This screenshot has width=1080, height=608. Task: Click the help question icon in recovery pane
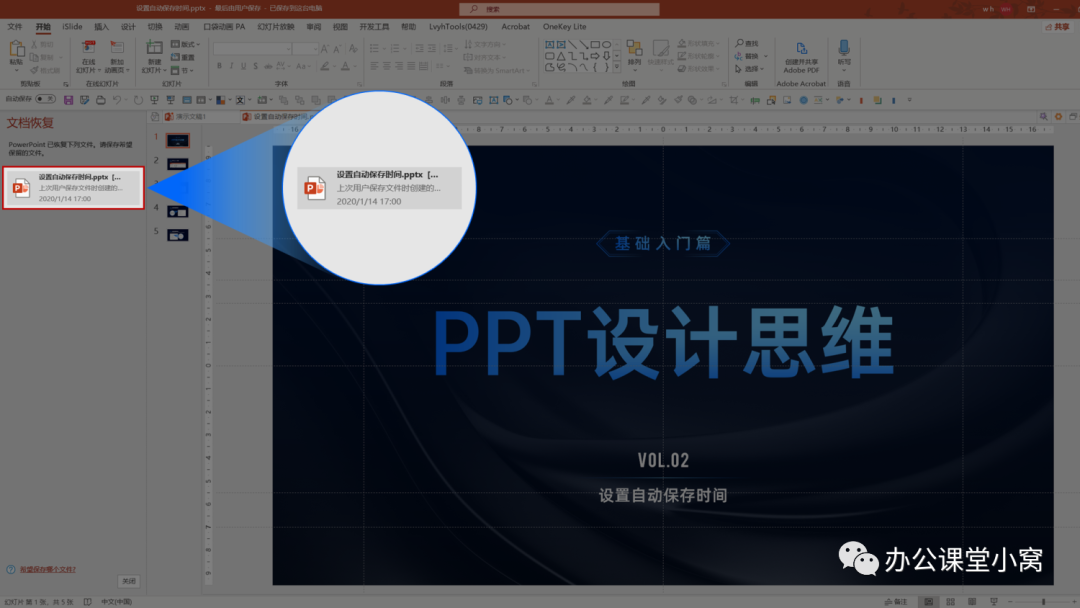click(x=10, y=569)
